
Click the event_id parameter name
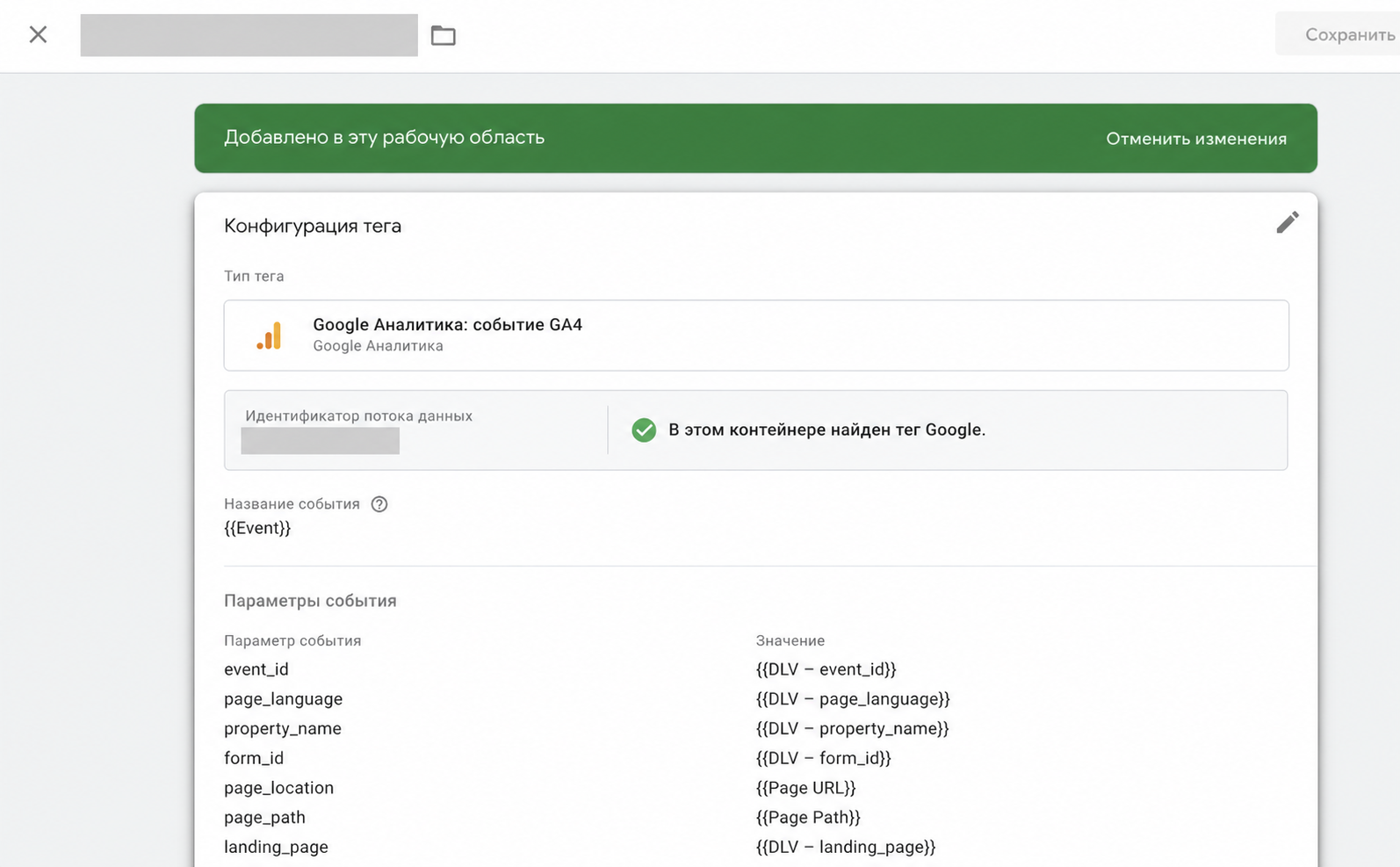[x=256, y=669]
